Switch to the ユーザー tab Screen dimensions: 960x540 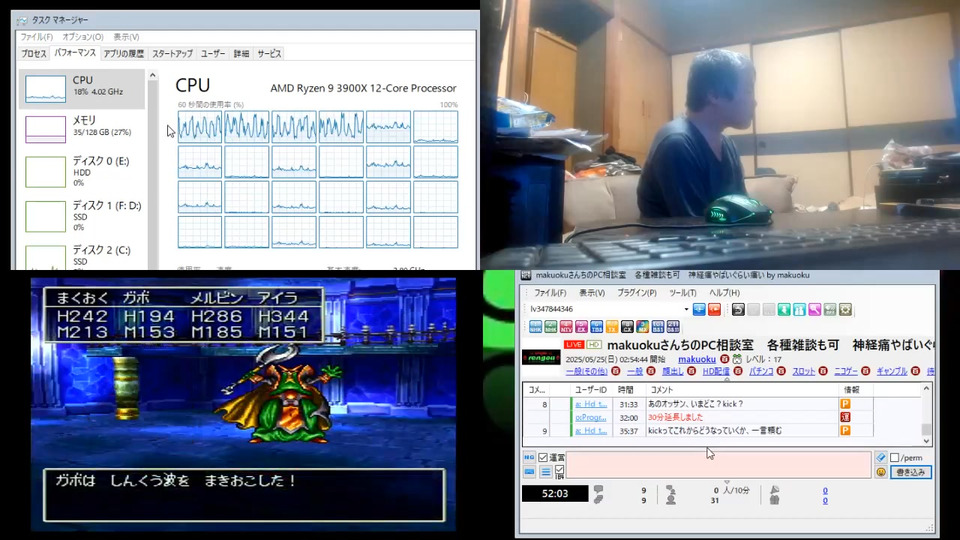pyautogui.click(x=212, y=54)
